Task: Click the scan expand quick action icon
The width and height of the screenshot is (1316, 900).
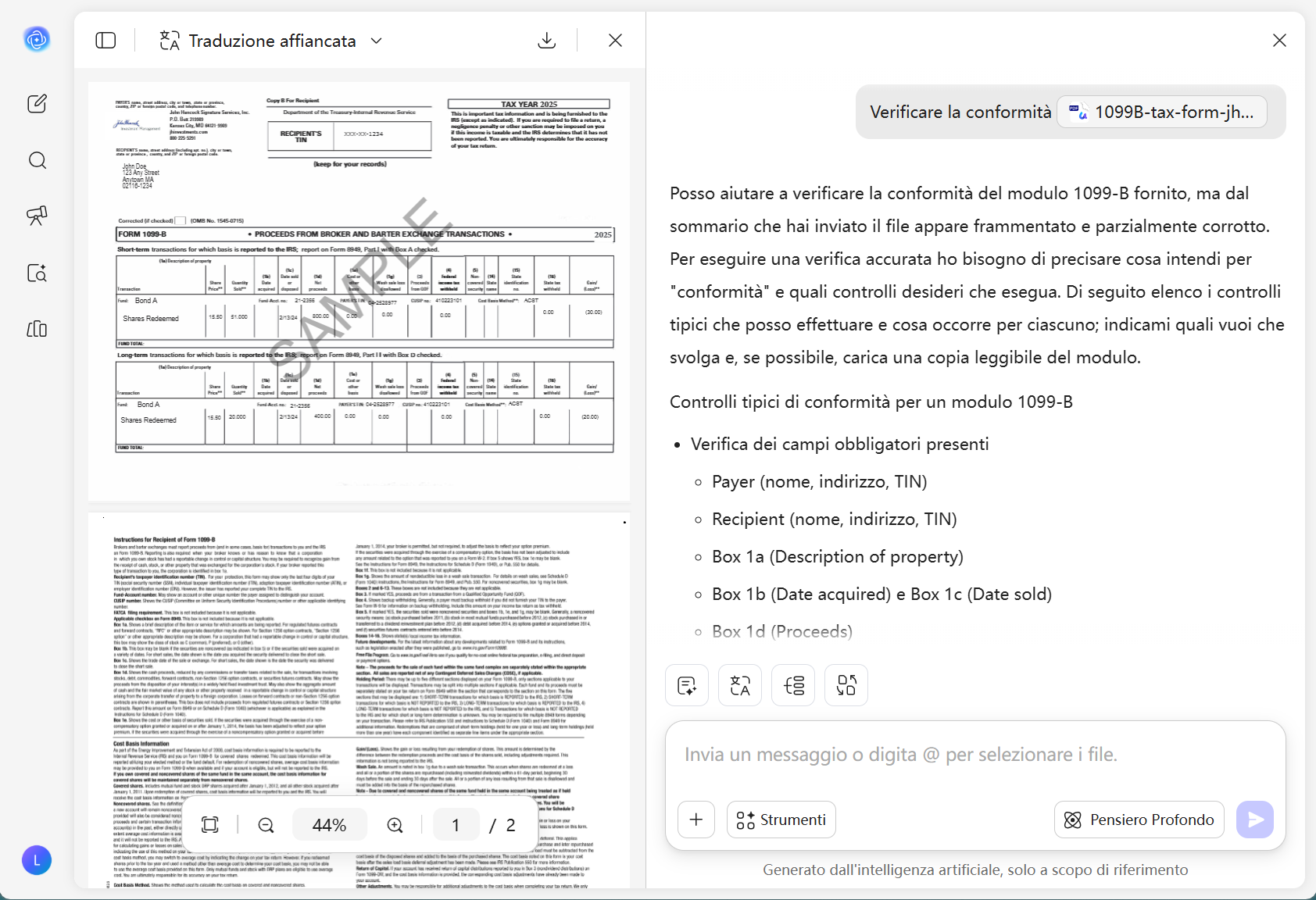Action: (846, 685)
